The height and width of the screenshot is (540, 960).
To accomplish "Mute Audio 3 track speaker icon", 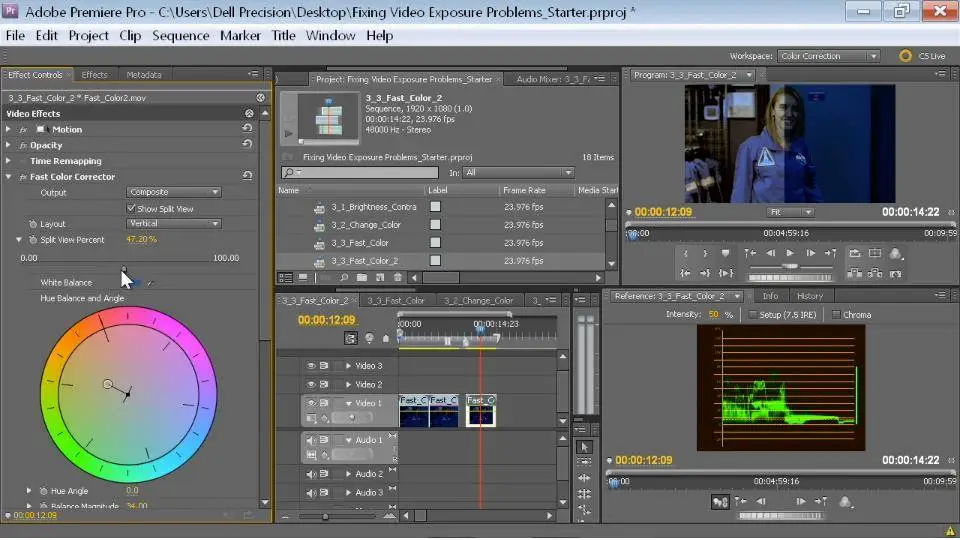I will click(311, 492).
